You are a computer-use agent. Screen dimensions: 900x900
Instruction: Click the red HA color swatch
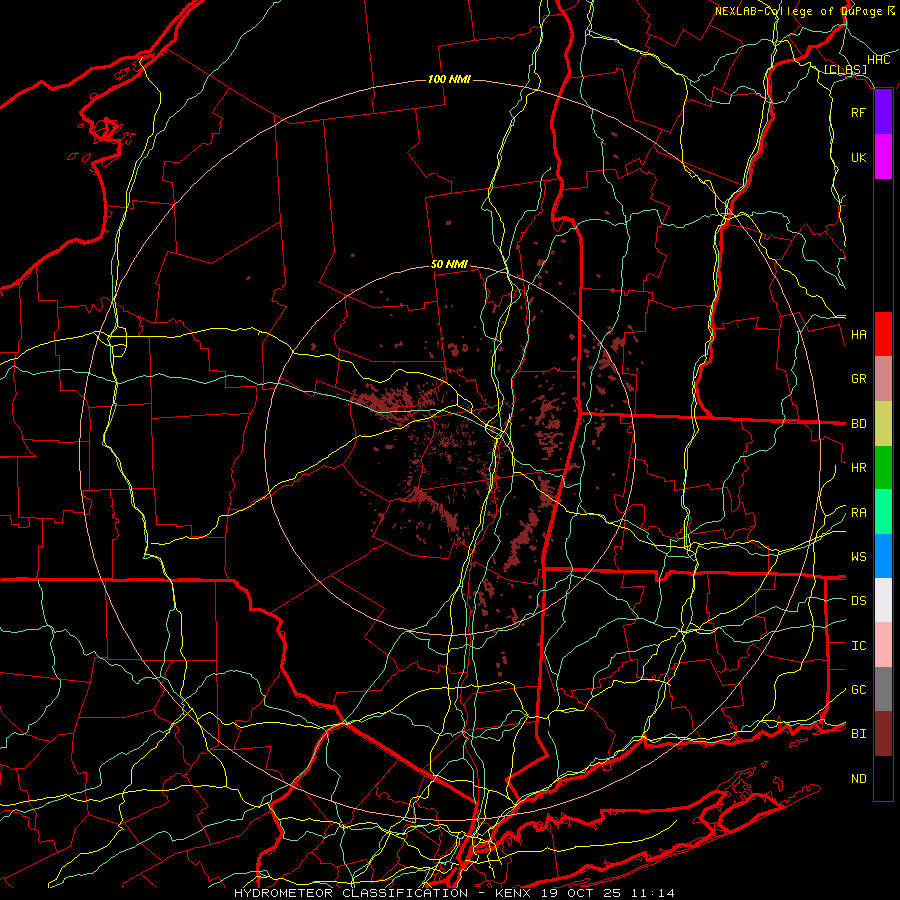click(x=883, y=334)
